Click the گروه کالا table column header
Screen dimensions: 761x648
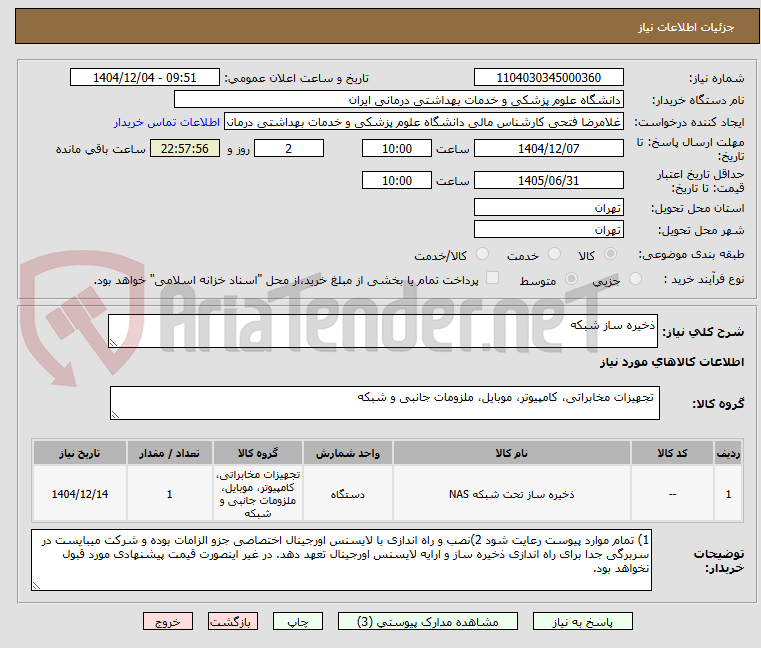click(258, 453)
